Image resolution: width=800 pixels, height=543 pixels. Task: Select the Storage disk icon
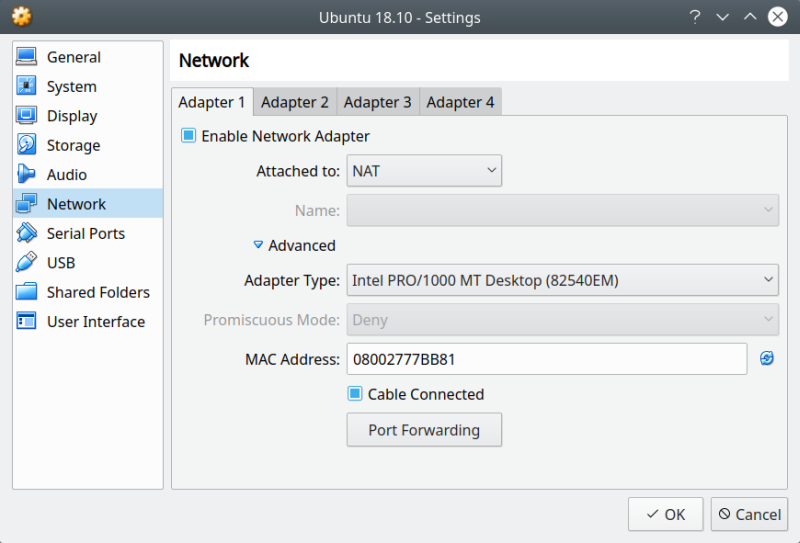27,146
